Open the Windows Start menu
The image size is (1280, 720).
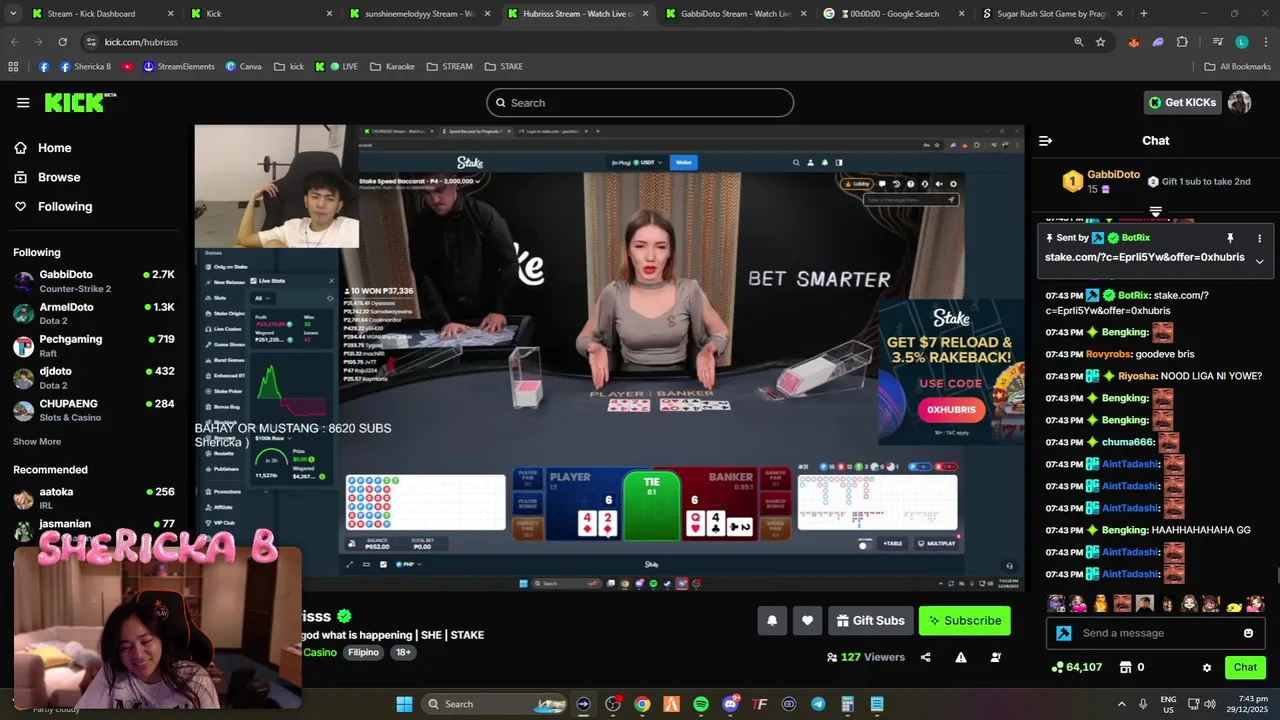click(404, 704)
